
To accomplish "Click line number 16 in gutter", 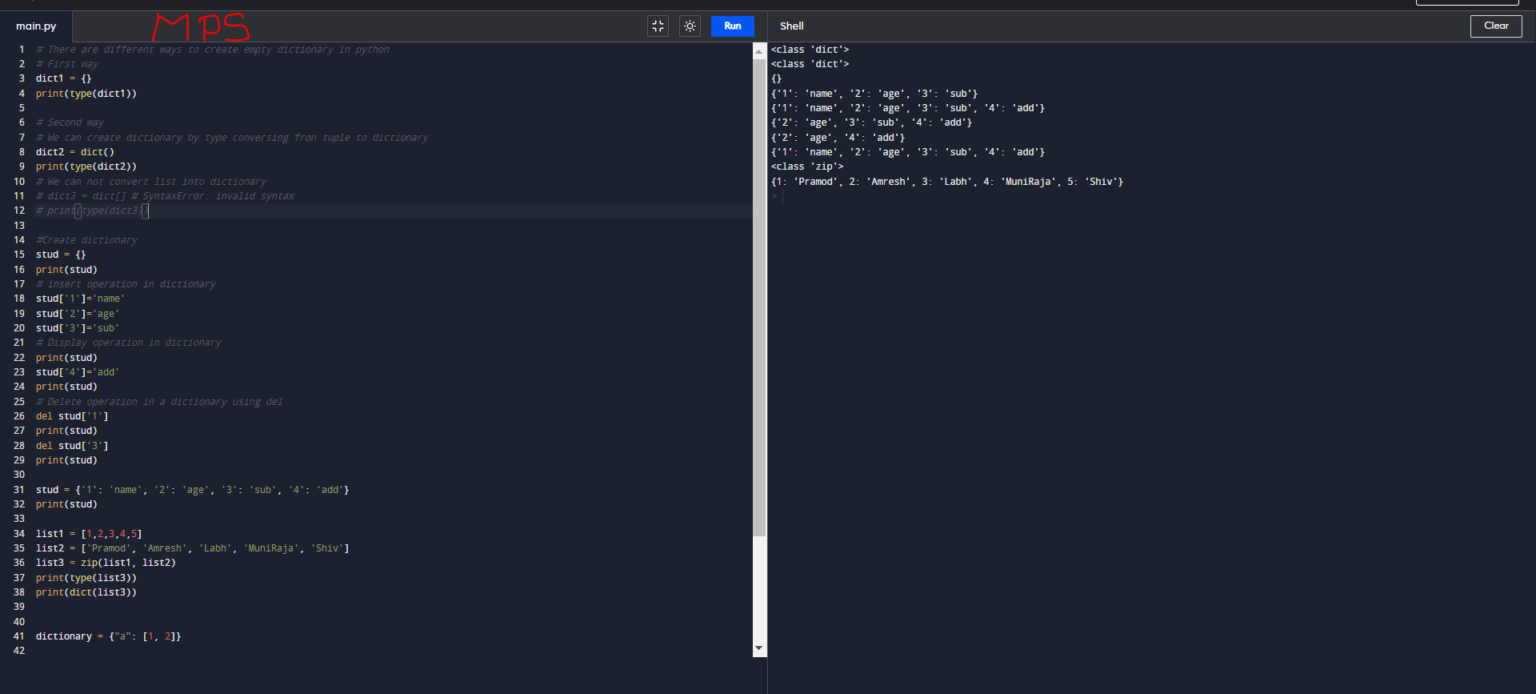I will click(x=19, y=270).
